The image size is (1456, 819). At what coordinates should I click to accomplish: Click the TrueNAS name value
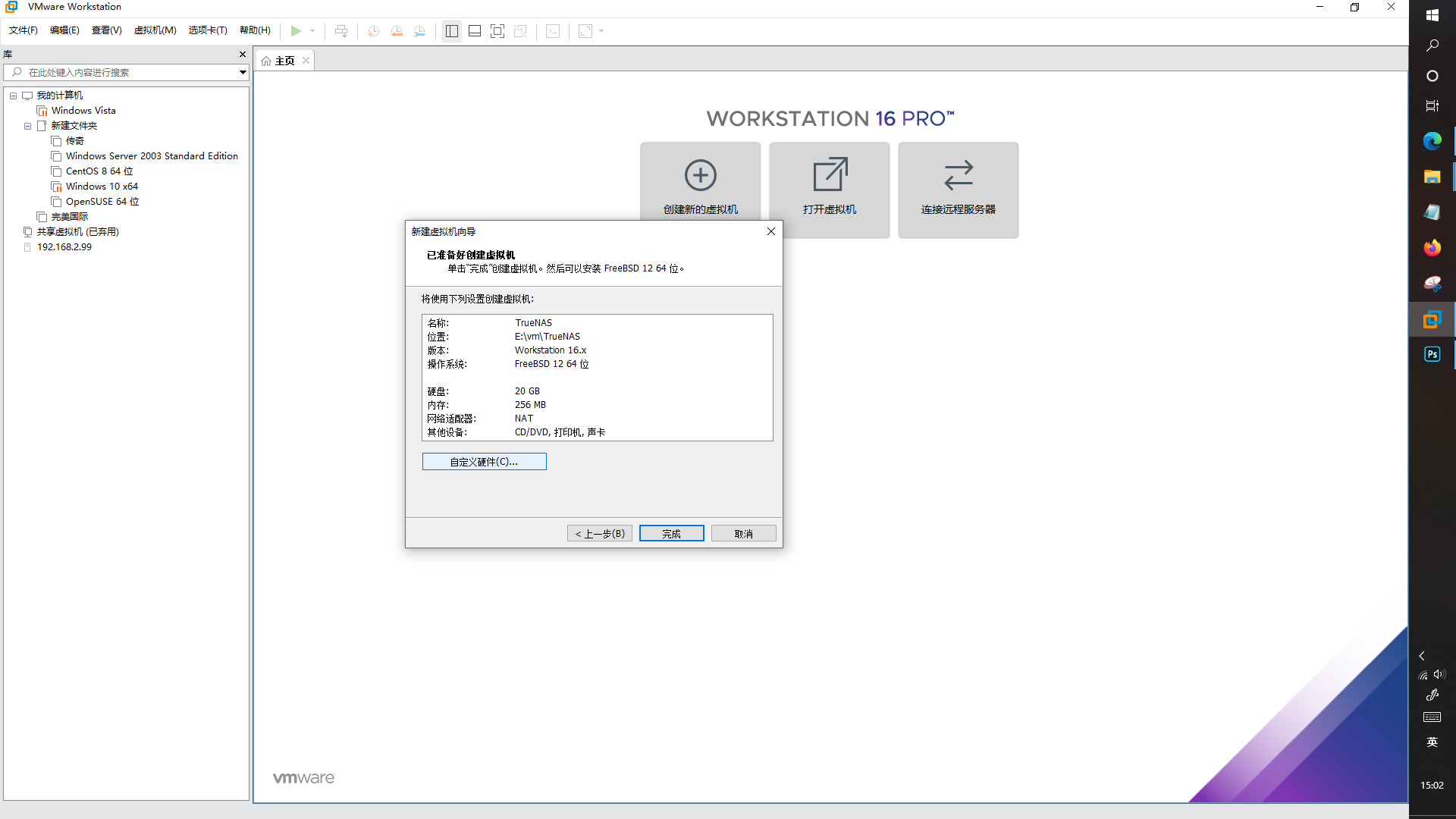(533, 323)
